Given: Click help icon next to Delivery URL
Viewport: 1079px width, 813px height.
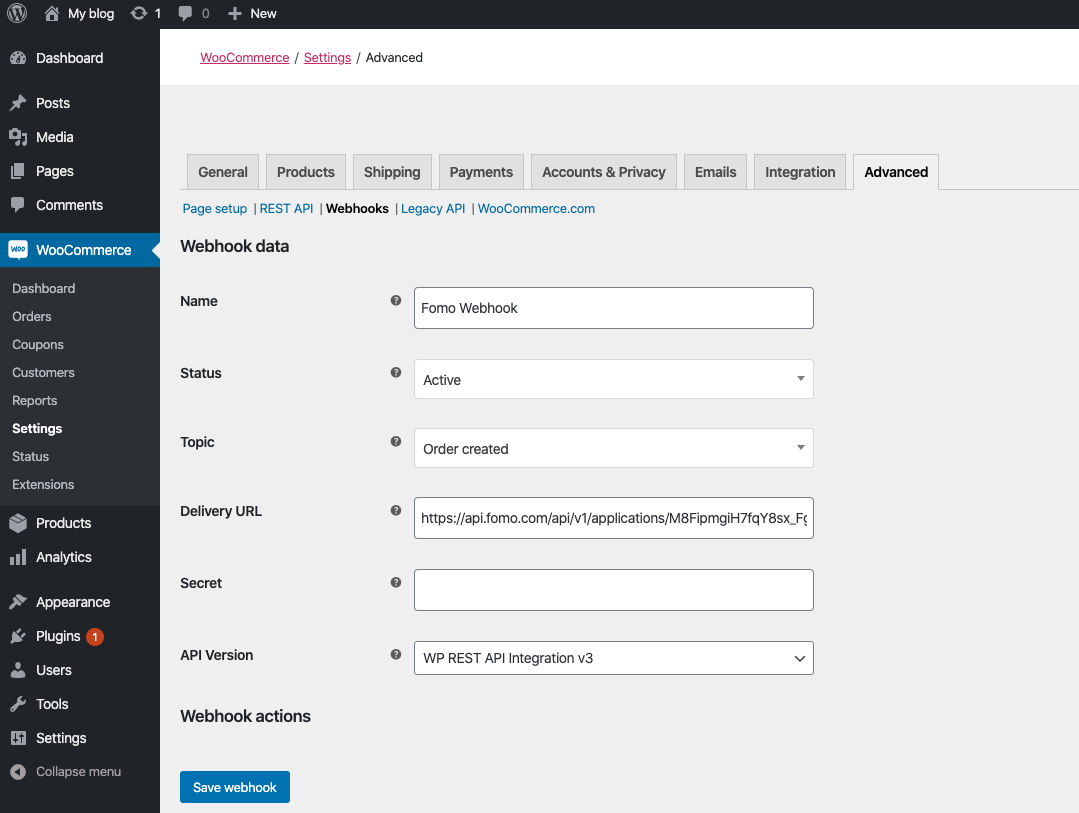Looking at the screenshot, I should pyautogui.click(x=396, y=510).
